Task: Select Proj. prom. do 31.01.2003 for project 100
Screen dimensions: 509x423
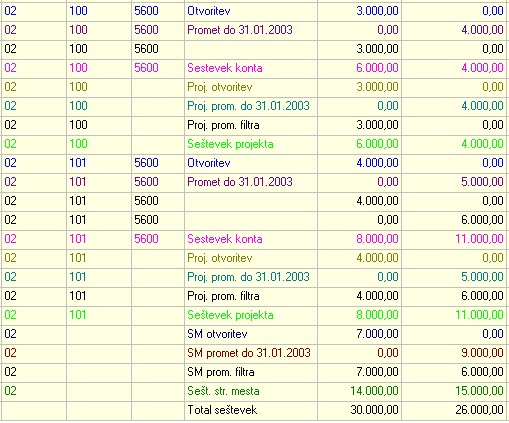Action: (248, 106)
